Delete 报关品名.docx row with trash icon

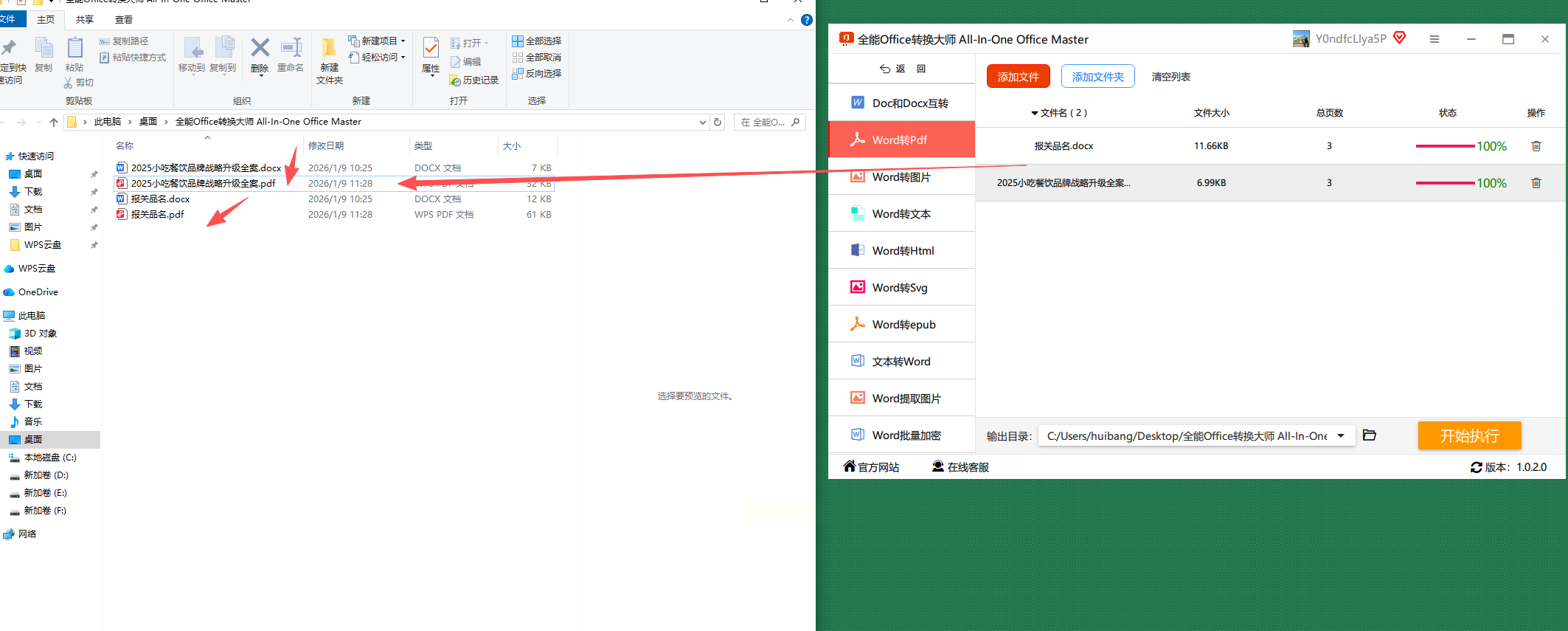click(1536, 146)
